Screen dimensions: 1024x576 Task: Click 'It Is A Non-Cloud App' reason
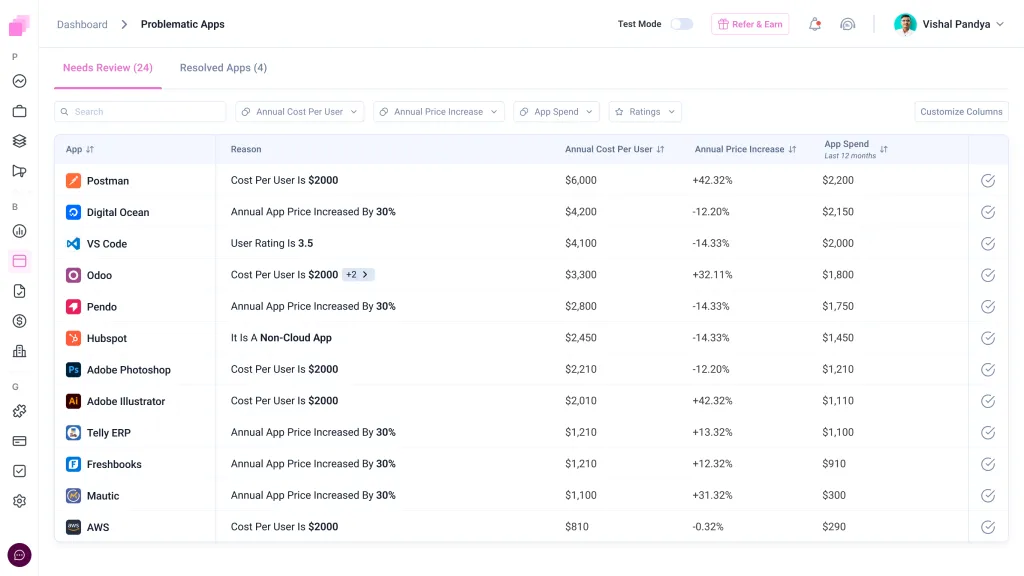tap(281, 338)
